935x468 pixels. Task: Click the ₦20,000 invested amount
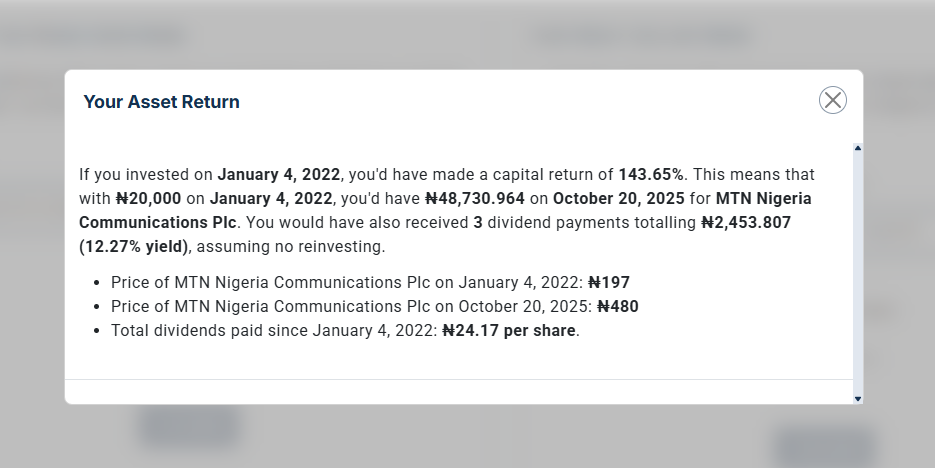[x=148, y=198]
